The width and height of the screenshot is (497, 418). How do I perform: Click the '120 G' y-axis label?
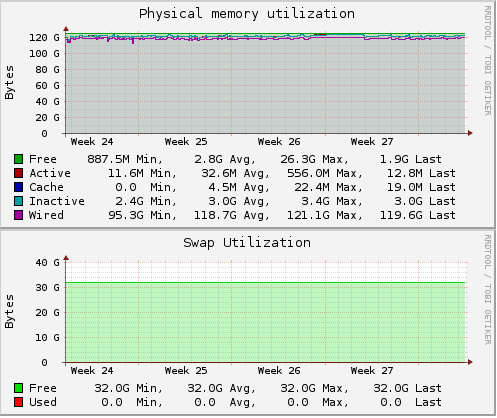click(x=44, y=38)
